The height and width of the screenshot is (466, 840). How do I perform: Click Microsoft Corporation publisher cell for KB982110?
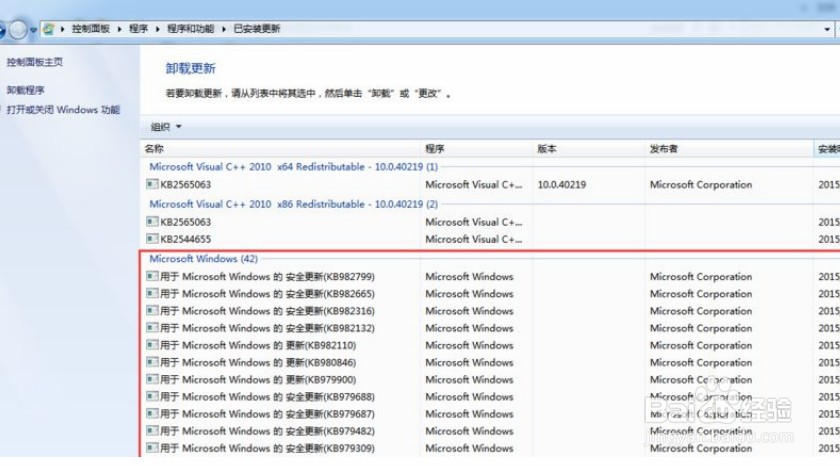[x=701, y=345]
